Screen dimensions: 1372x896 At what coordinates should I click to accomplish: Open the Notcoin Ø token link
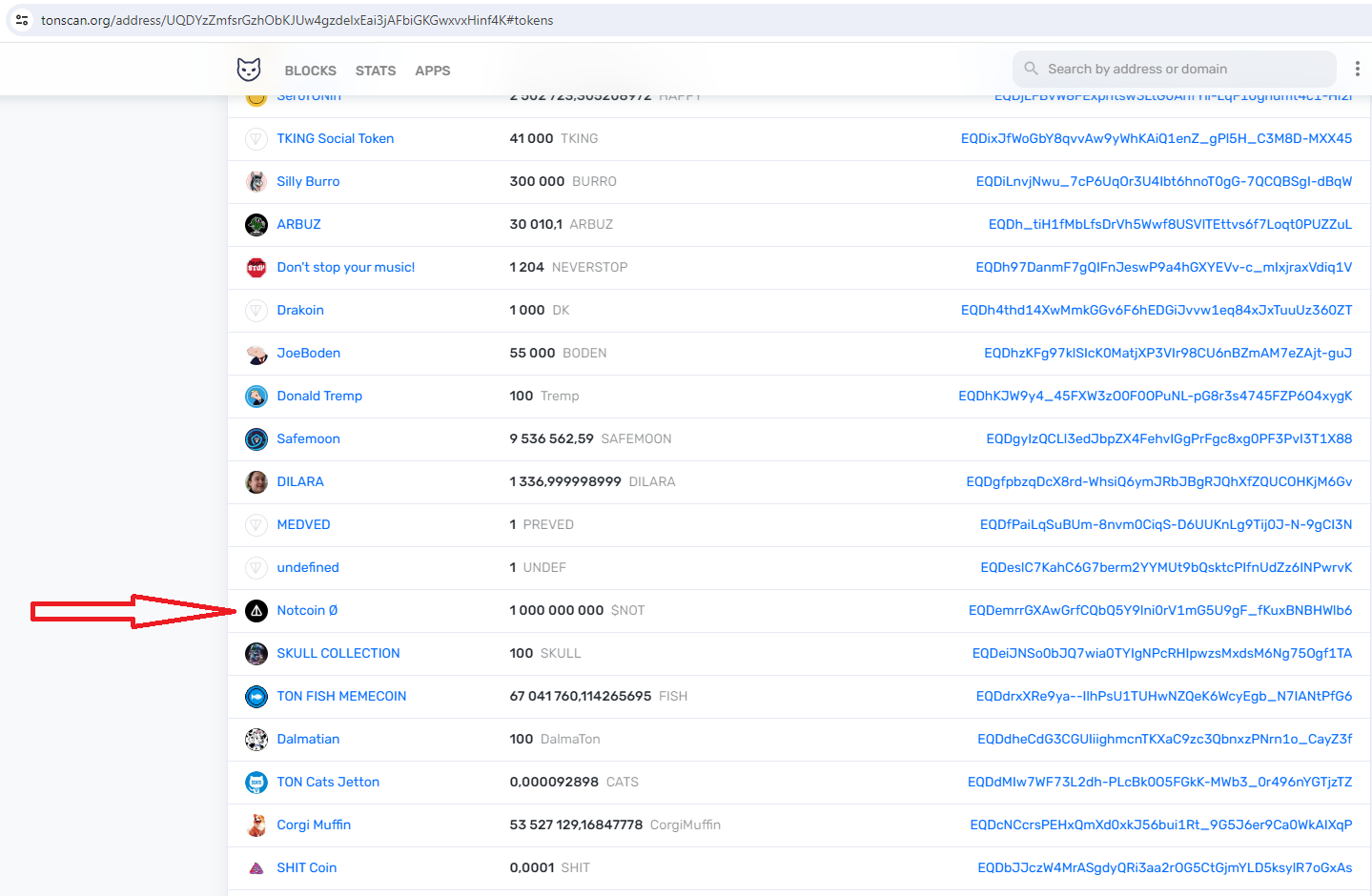[x=307, y=610]
